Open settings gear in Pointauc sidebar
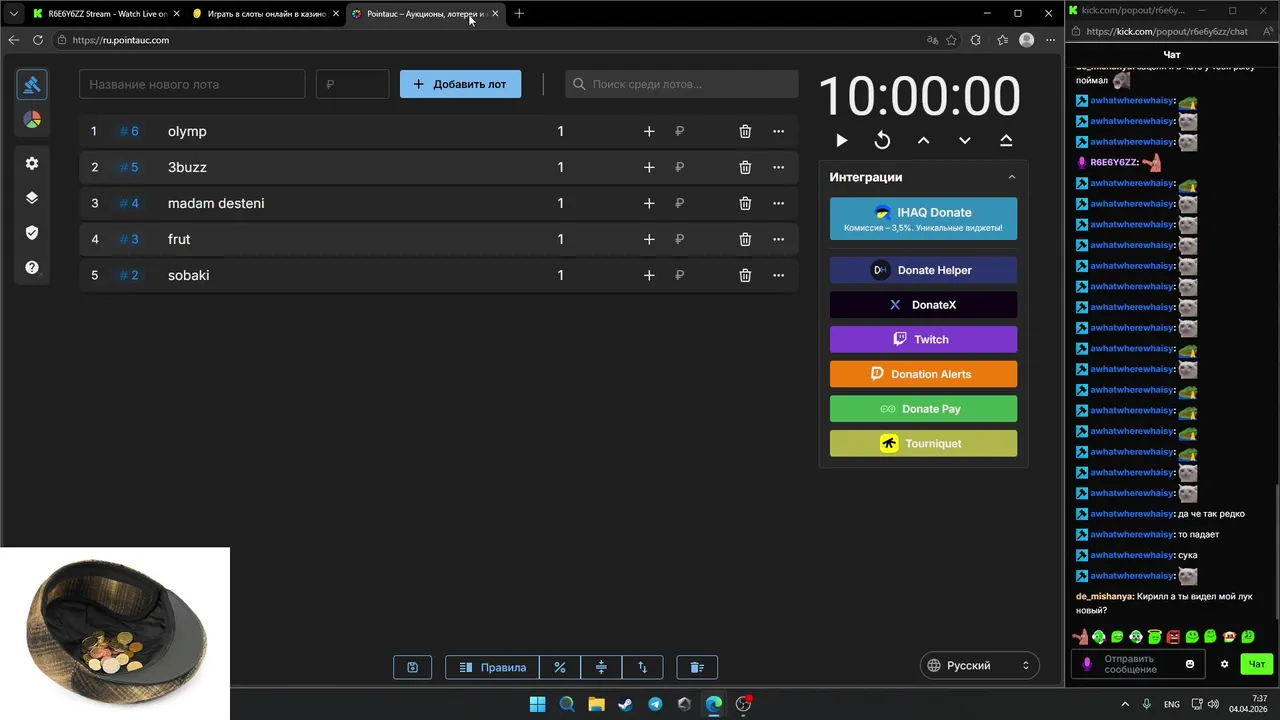Image resolution: width=1280 pixels, height=720 pixels. [x=32, y=163]
